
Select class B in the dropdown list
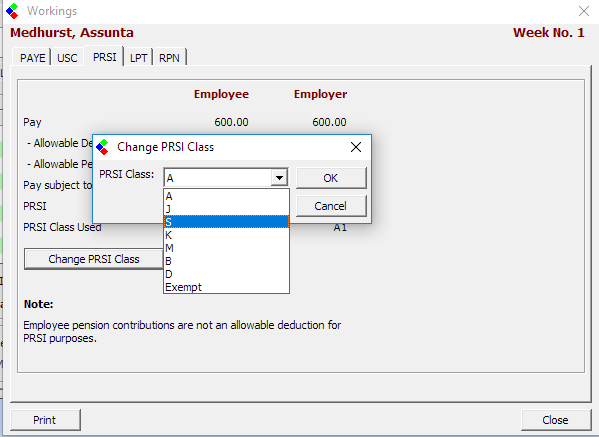tap(226, 261)
